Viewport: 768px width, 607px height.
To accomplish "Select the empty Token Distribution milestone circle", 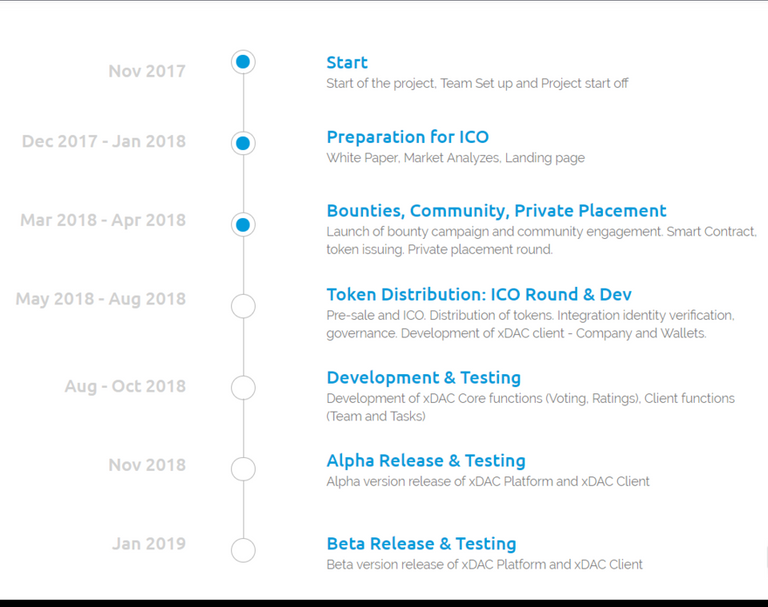I will point(243,306).
